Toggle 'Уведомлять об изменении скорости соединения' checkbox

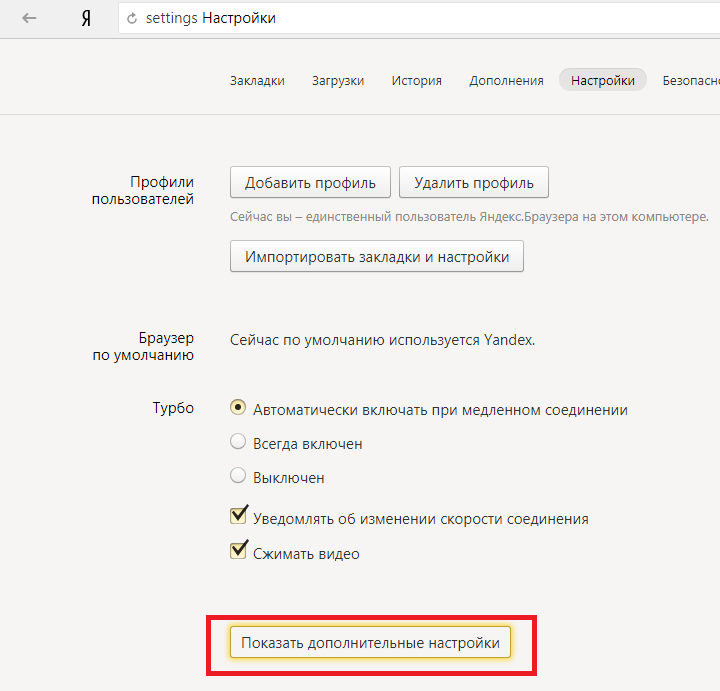point(239,517)
